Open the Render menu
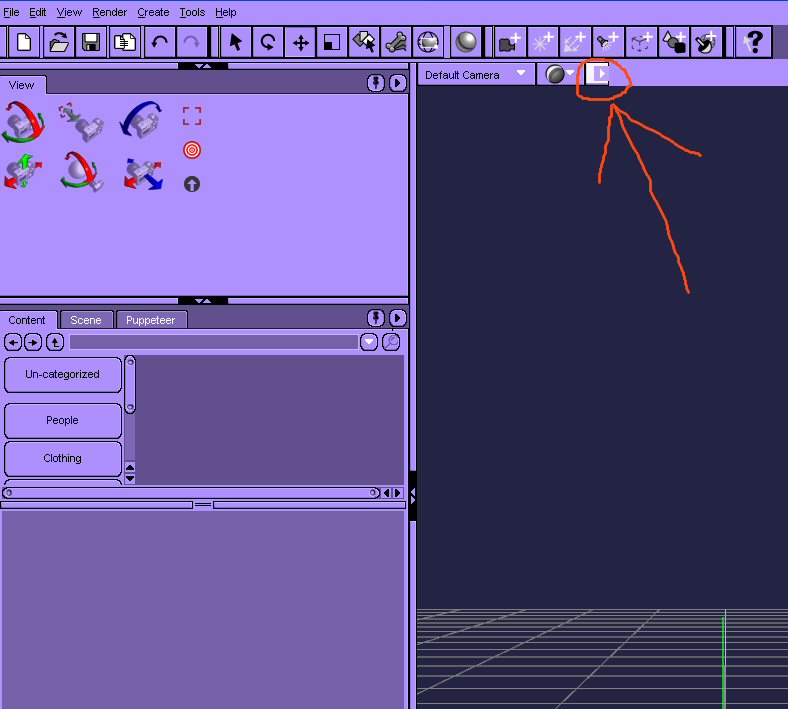 [x=110, y=12]
